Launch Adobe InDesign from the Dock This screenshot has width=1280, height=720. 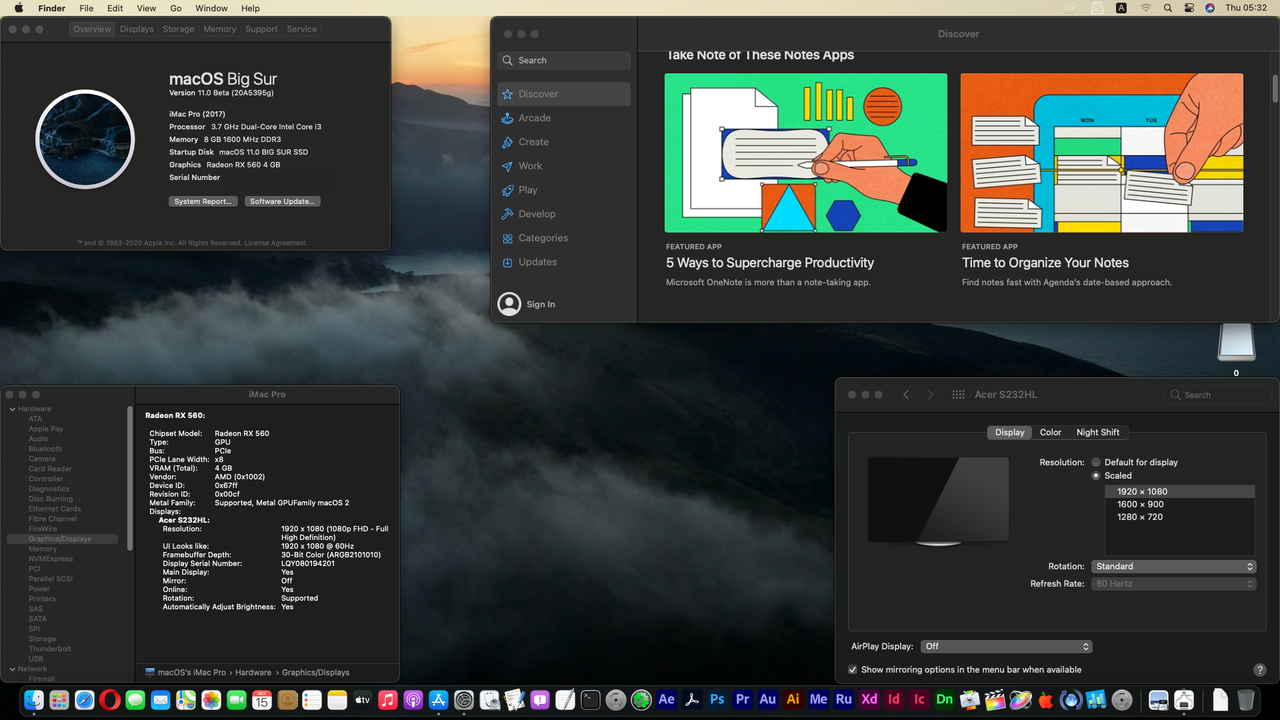[x=894, y=700]
